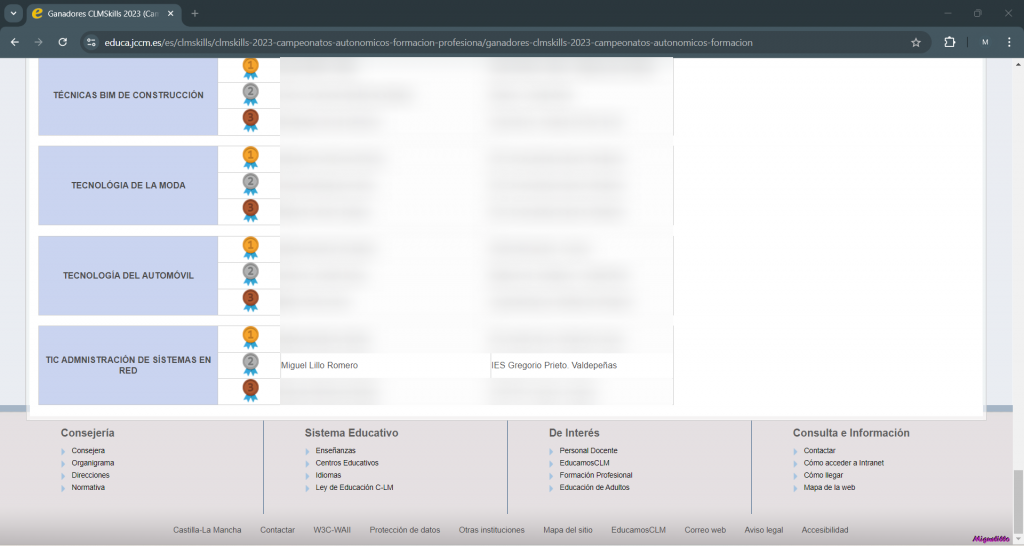Open EducamosCLM link under De Interés
This screenshot has height=546, width=1024.
pyautogui.click(x=584, y=463)
